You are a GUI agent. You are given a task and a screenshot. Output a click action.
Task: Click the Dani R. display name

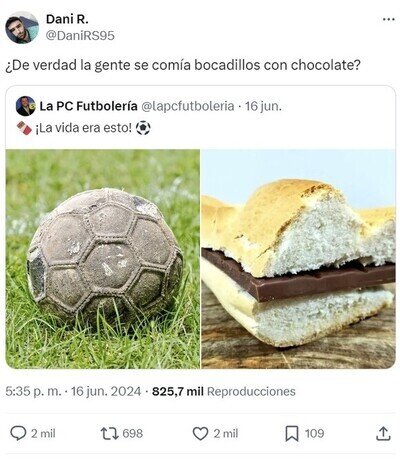(67, 19)
